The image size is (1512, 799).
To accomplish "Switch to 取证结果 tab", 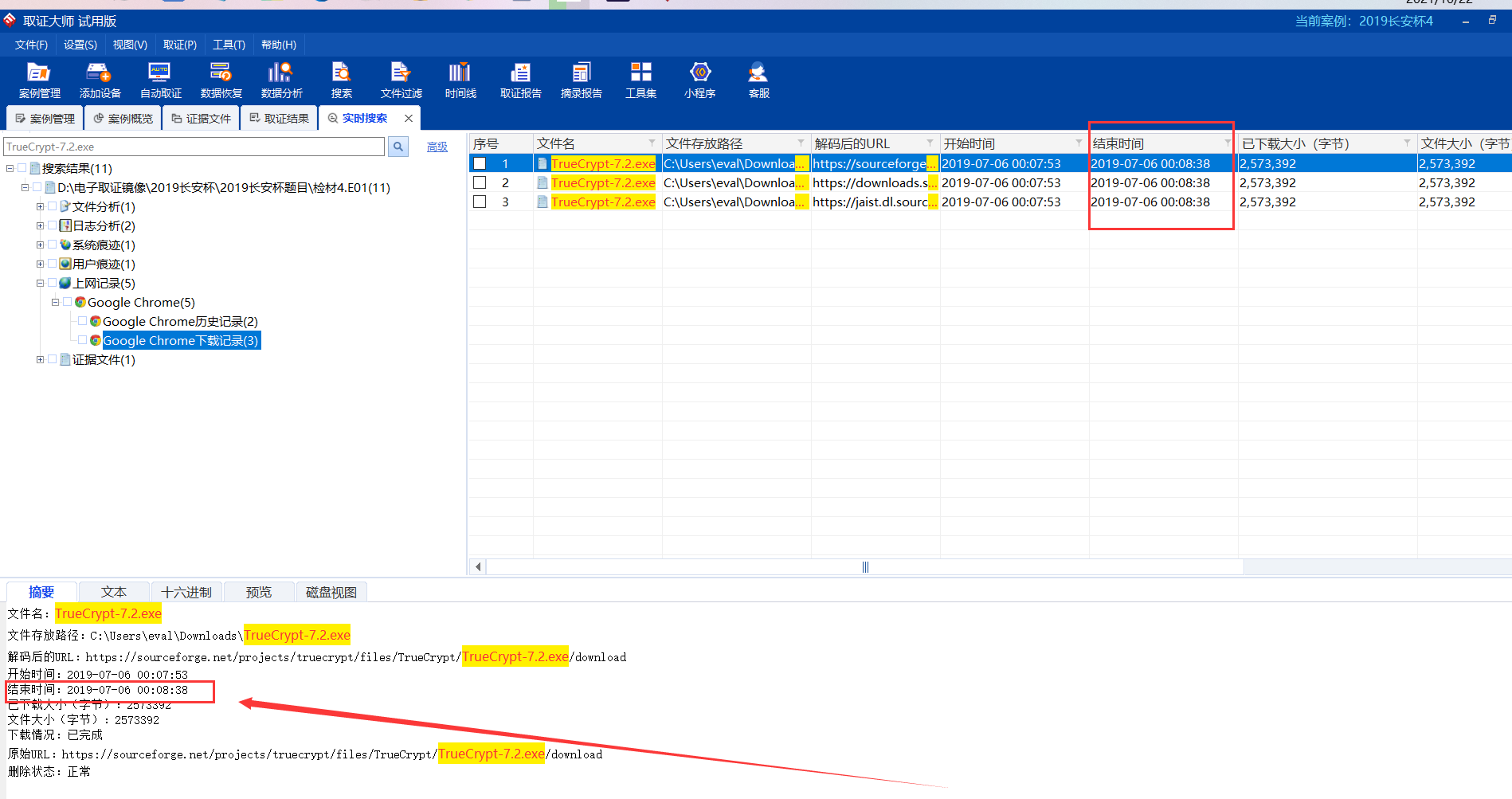I will 279,118.
